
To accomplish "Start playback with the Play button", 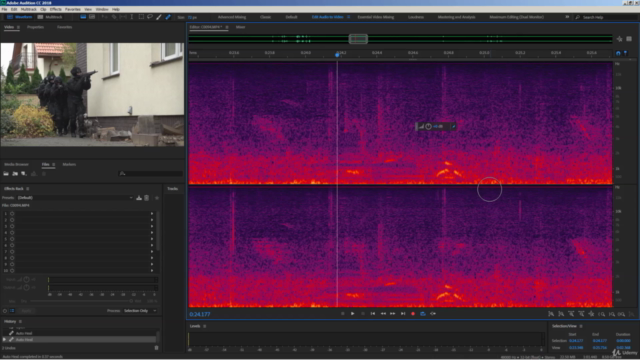I will pos(353,313).
